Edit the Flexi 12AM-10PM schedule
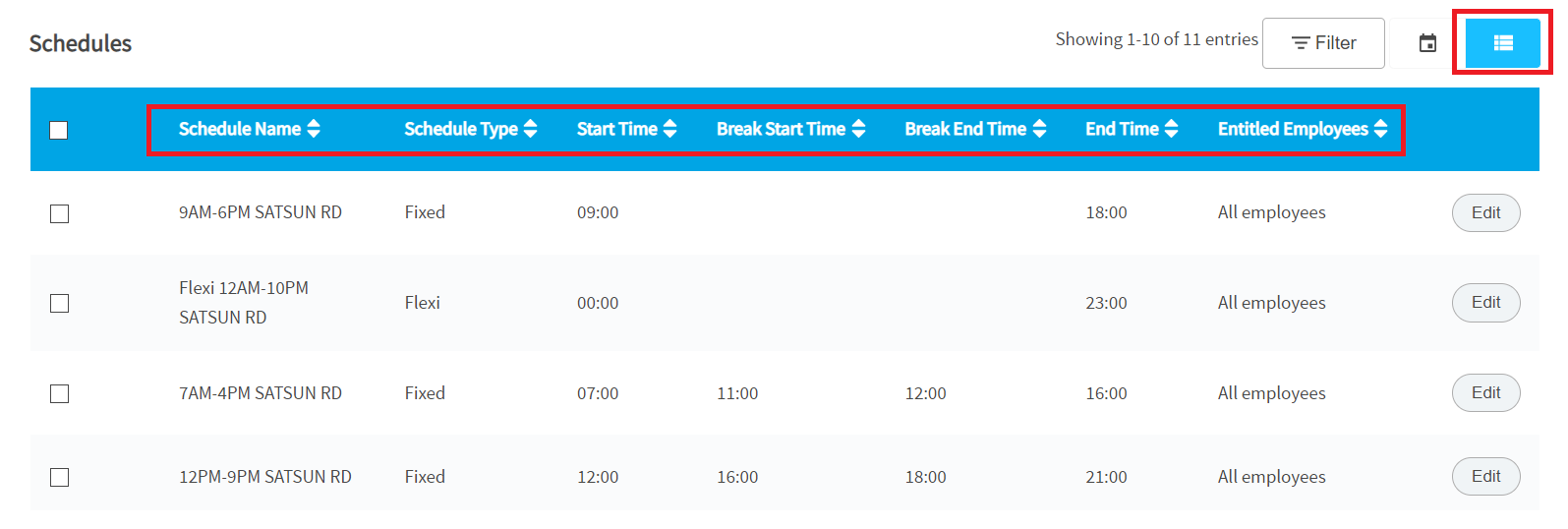This screenshot has width=1568, height=529. (1485, 303)
